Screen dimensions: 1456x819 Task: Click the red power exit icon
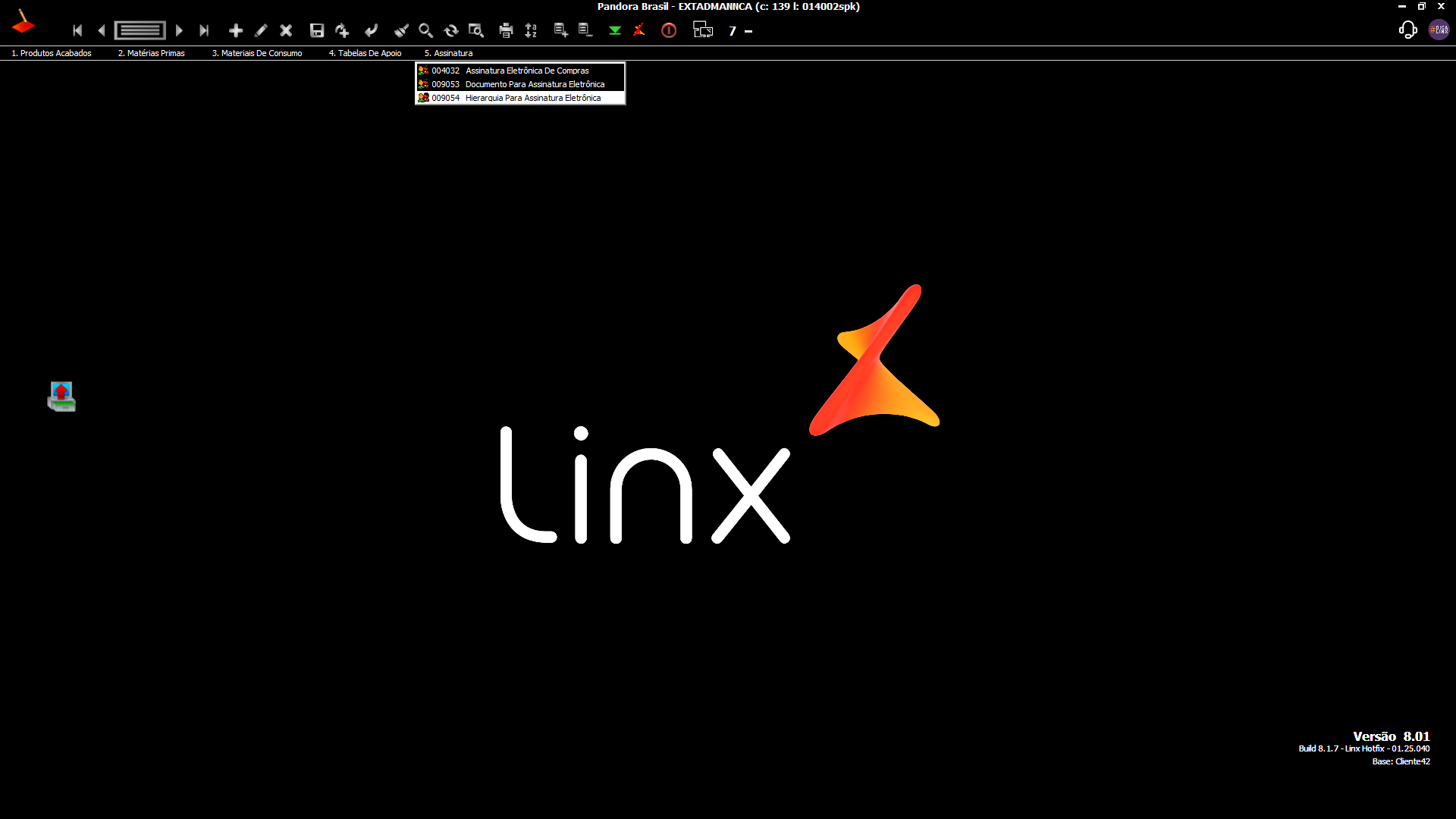[669, 31]
